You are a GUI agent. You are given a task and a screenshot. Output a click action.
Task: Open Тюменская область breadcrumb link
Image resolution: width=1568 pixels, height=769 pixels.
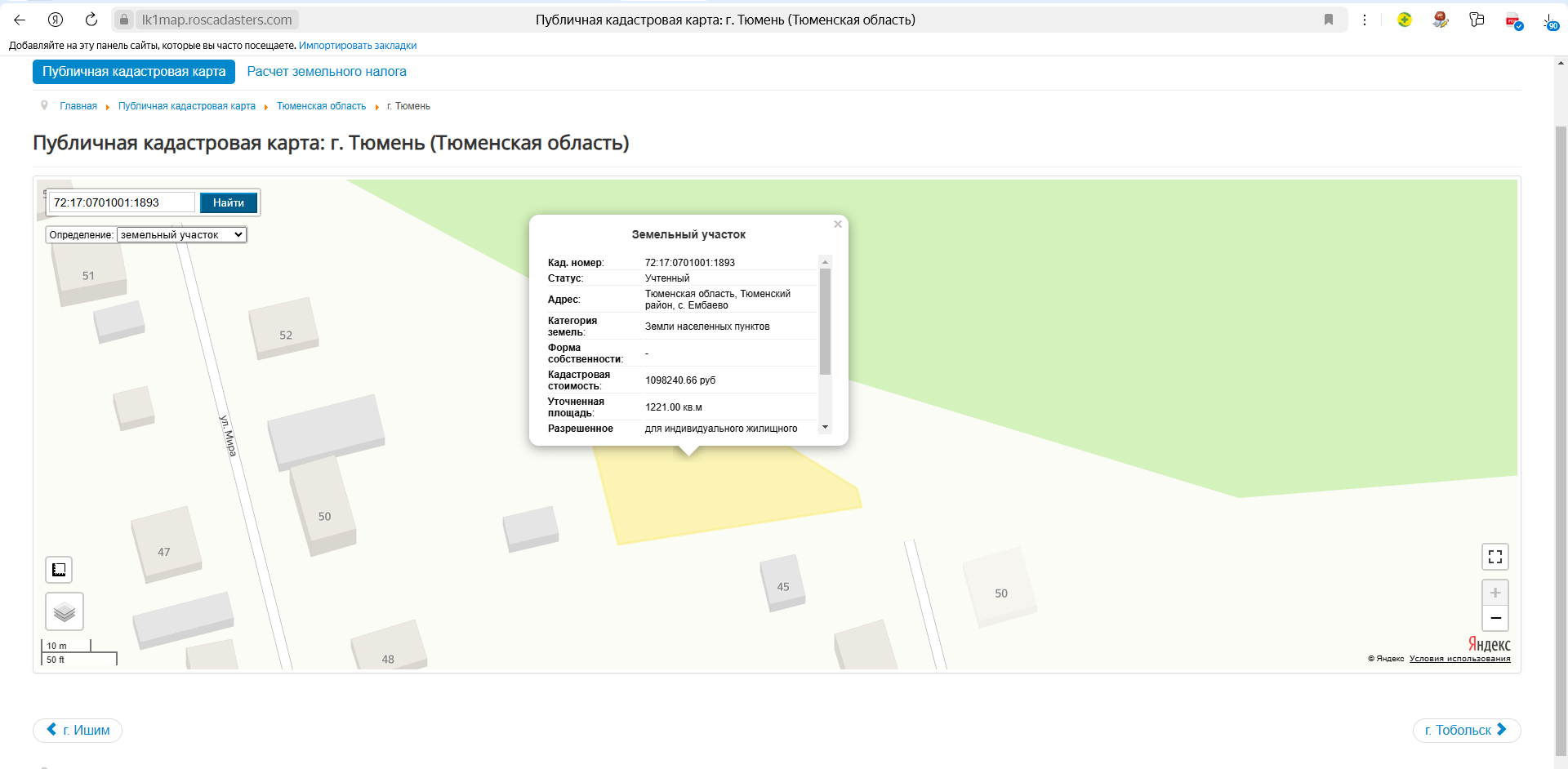tap(321, 106)
